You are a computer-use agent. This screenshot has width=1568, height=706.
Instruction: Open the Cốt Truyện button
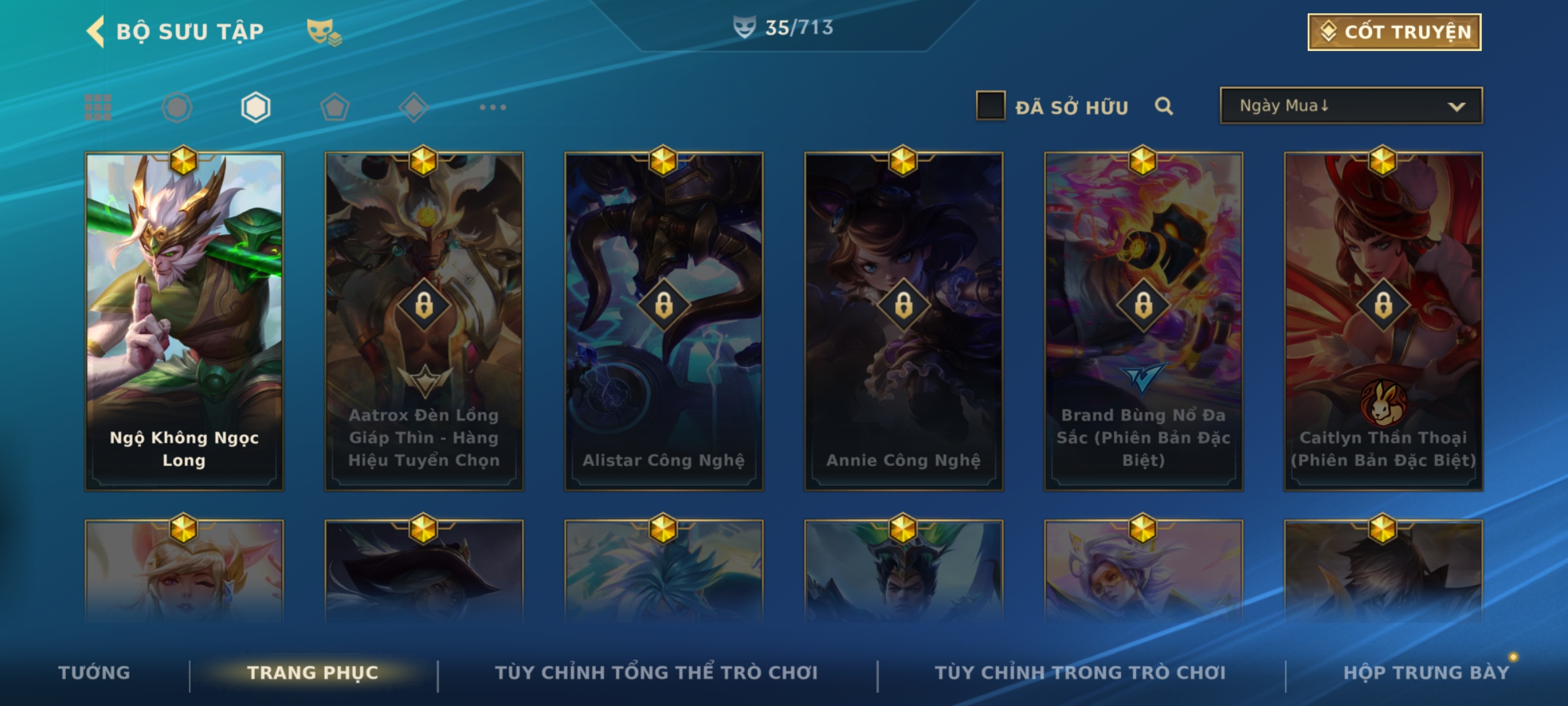1394,32
